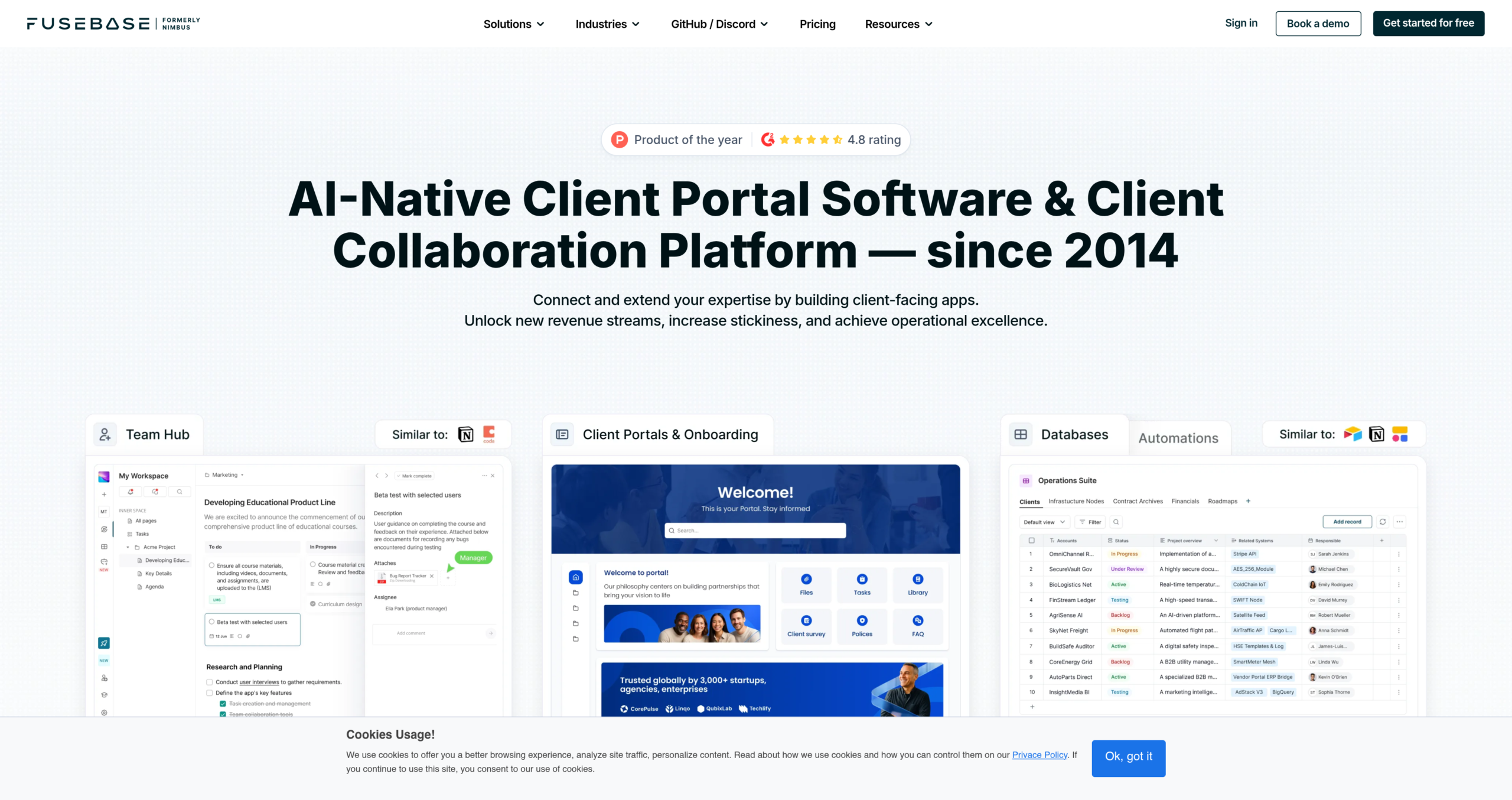Image resolution: width=1512 pixels, height=800 pixels.
Task: Switch to the Automations tab
Action: tap(1178, 438)
